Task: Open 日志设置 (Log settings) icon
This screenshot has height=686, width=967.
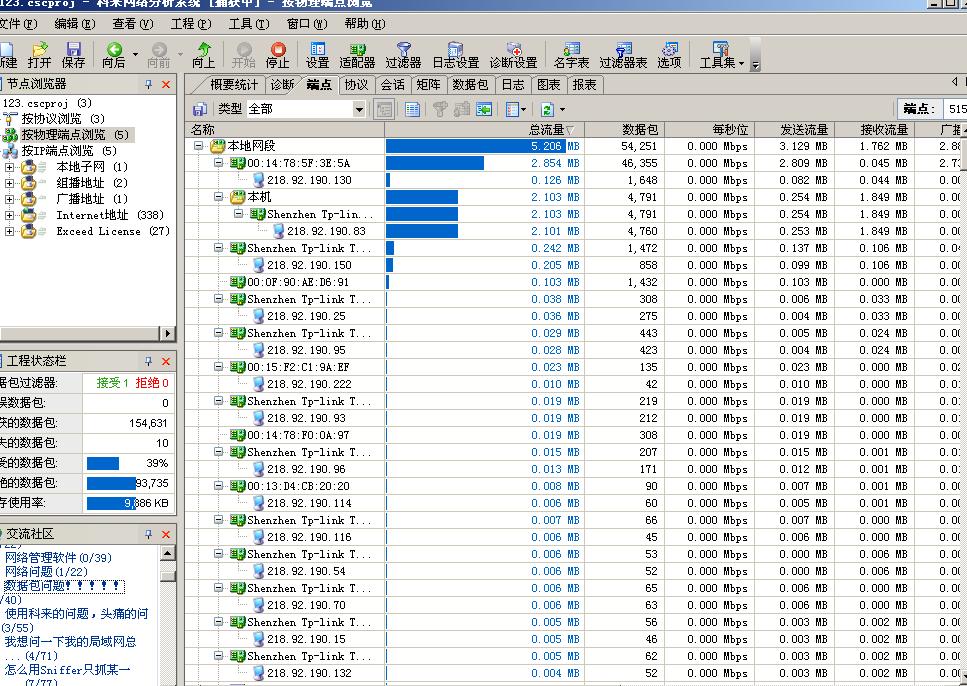Action: tap(455, 54)
